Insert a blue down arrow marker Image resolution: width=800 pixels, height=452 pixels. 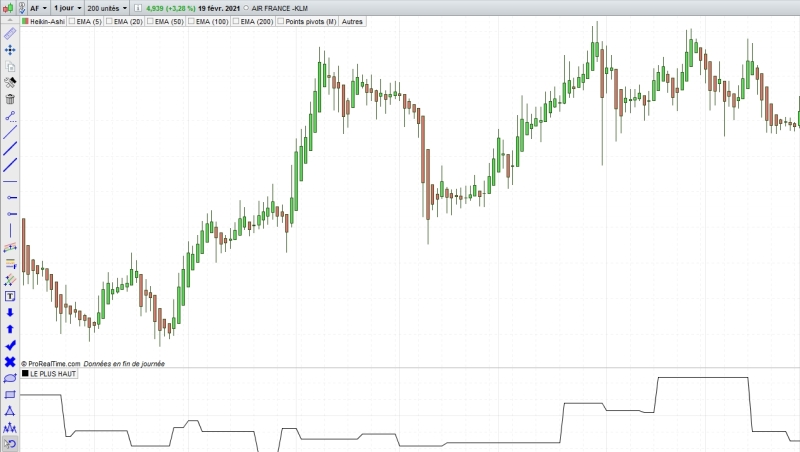coord(10,313)
